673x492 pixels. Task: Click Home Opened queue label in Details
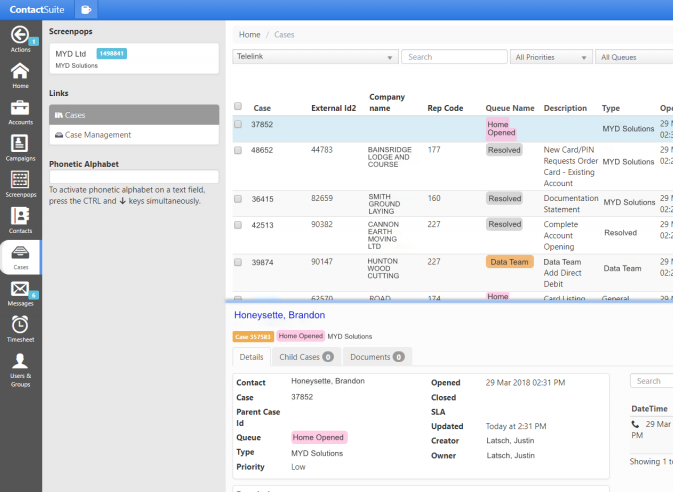click(x=318, y=437)
